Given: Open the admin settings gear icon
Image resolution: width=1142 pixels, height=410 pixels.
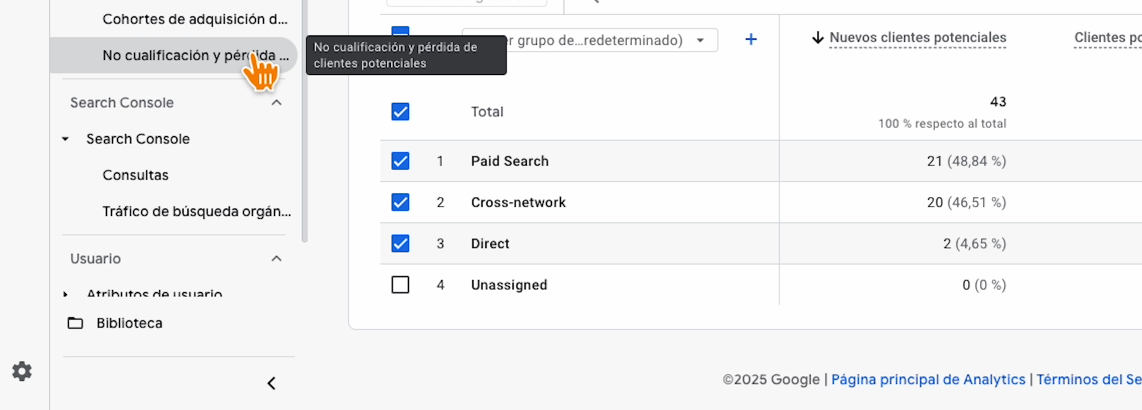Looking at the screenshot, I should [x=22, y=371].
